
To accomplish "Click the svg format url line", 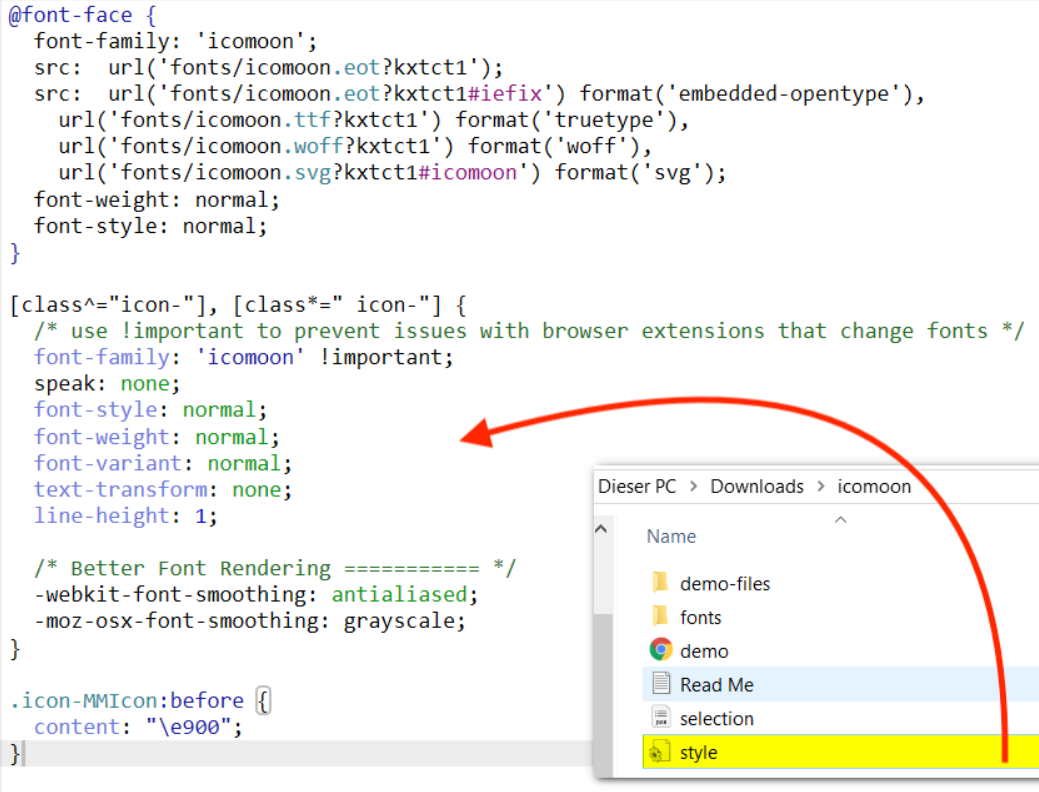I will click(392, 172).
